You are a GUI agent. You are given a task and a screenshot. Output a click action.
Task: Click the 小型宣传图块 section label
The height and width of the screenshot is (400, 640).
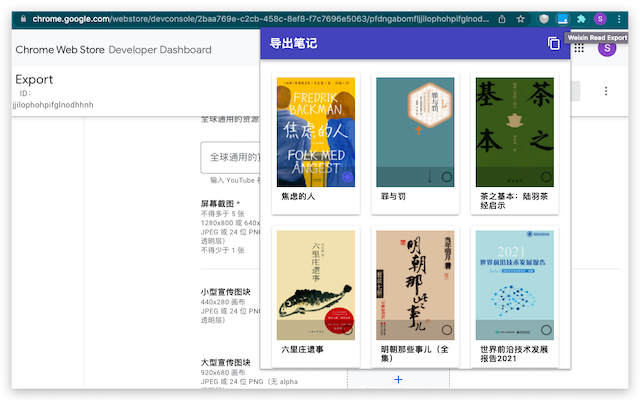226,292
